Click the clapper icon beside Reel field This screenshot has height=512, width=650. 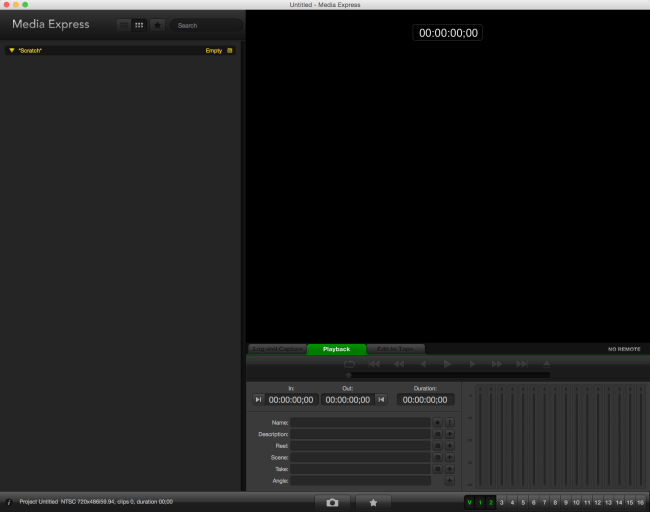(437, 446)
